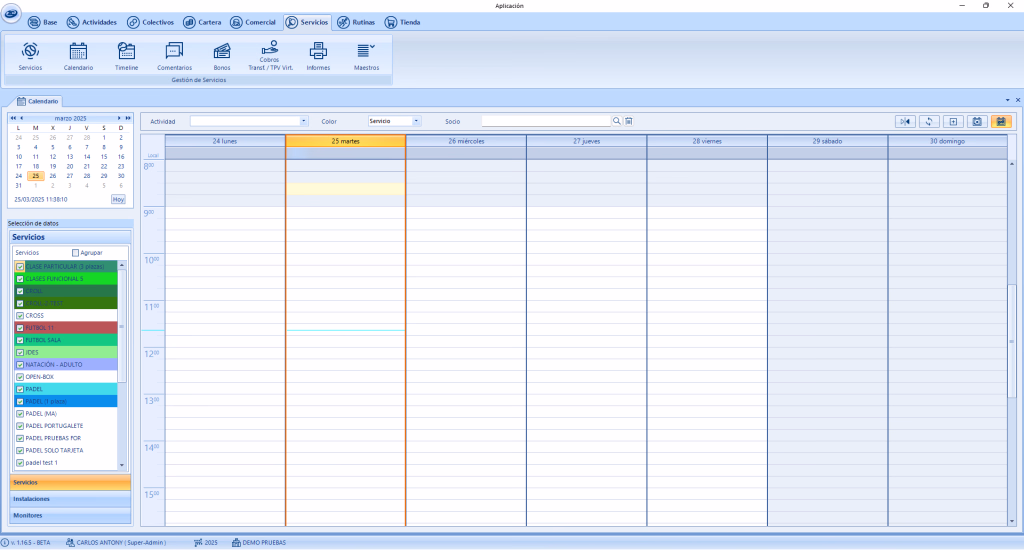The image size is (1024, 550).
Task: Click the Hoy button under the mini calendar
Action: tap(118, 199)
